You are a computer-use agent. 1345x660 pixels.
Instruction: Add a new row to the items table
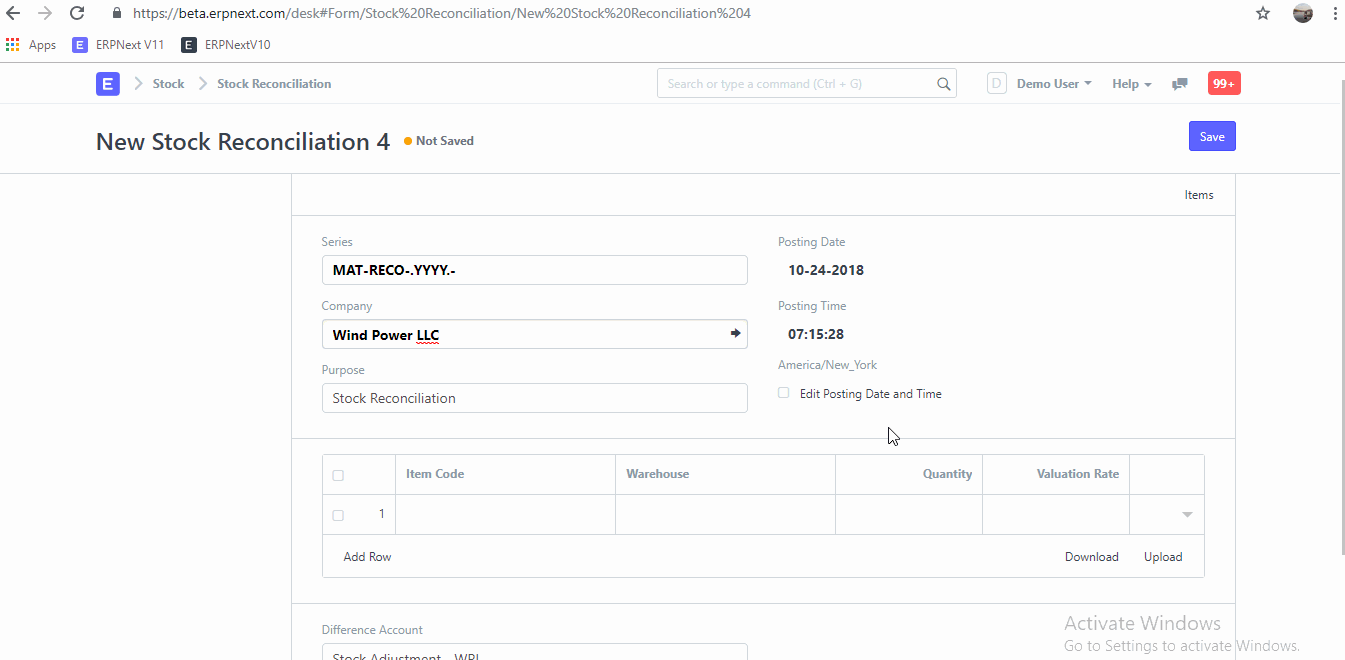coord(366,556)
